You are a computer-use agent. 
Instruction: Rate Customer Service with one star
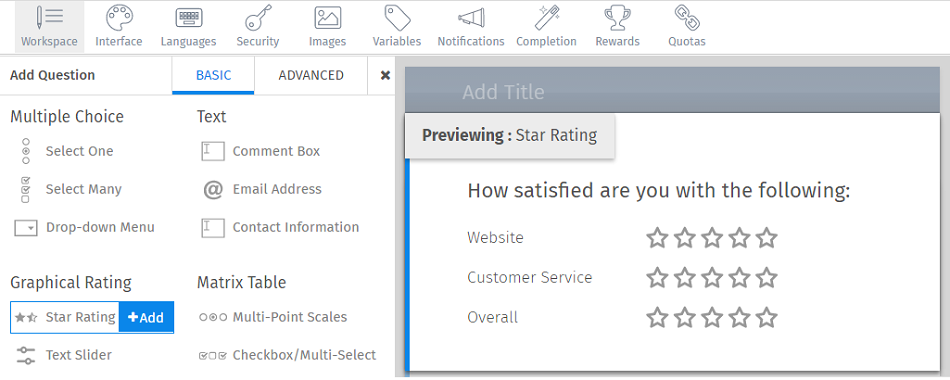click(x=657, y=278)
